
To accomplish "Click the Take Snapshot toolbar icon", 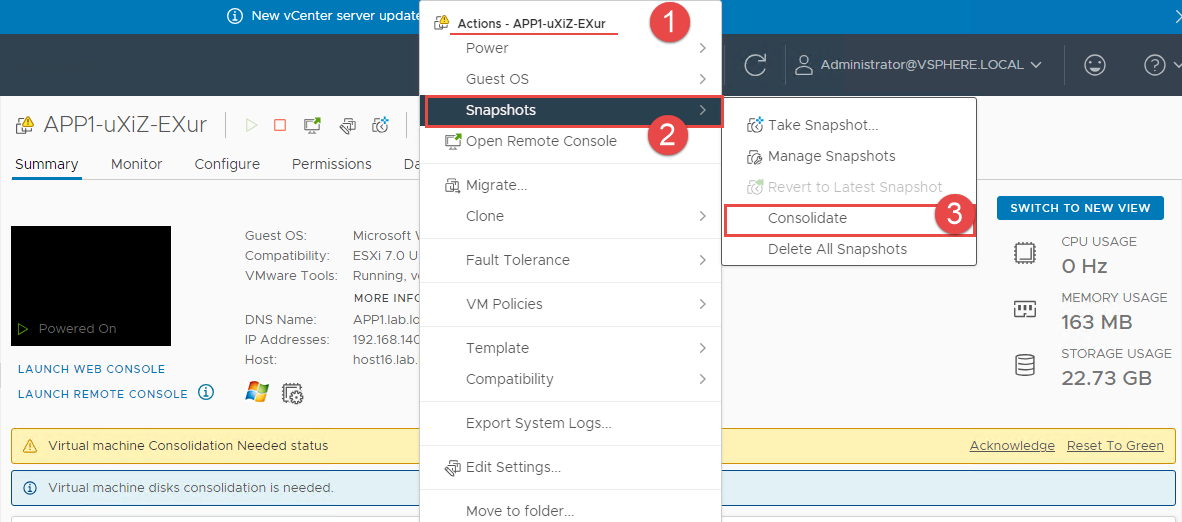I will coord(380,125).
